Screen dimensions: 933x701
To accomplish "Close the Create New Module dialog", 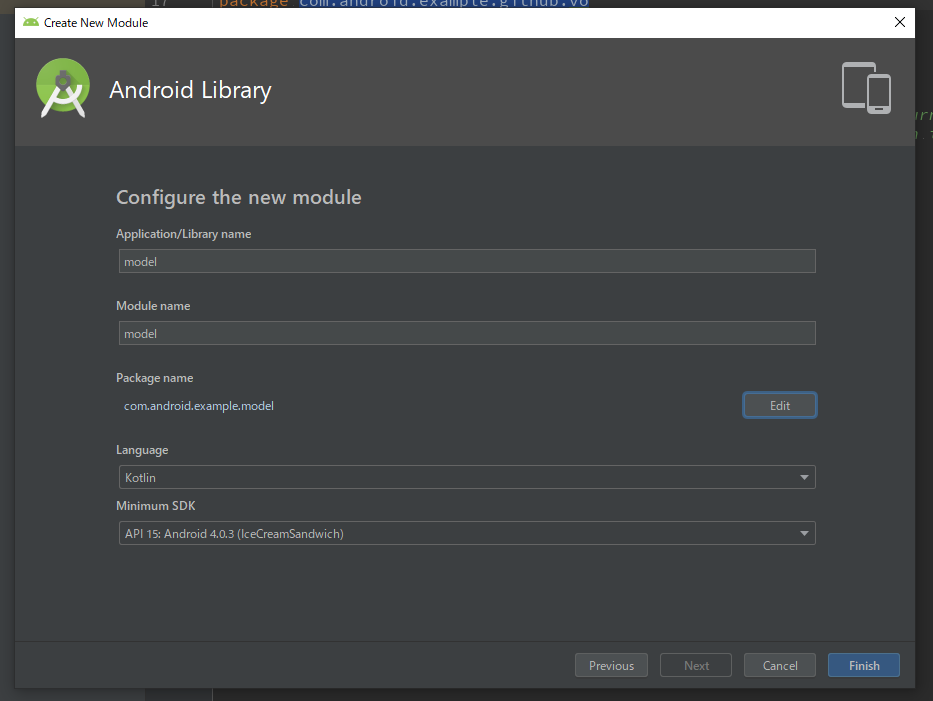I will pyautogui.click(x=899, y=22).
